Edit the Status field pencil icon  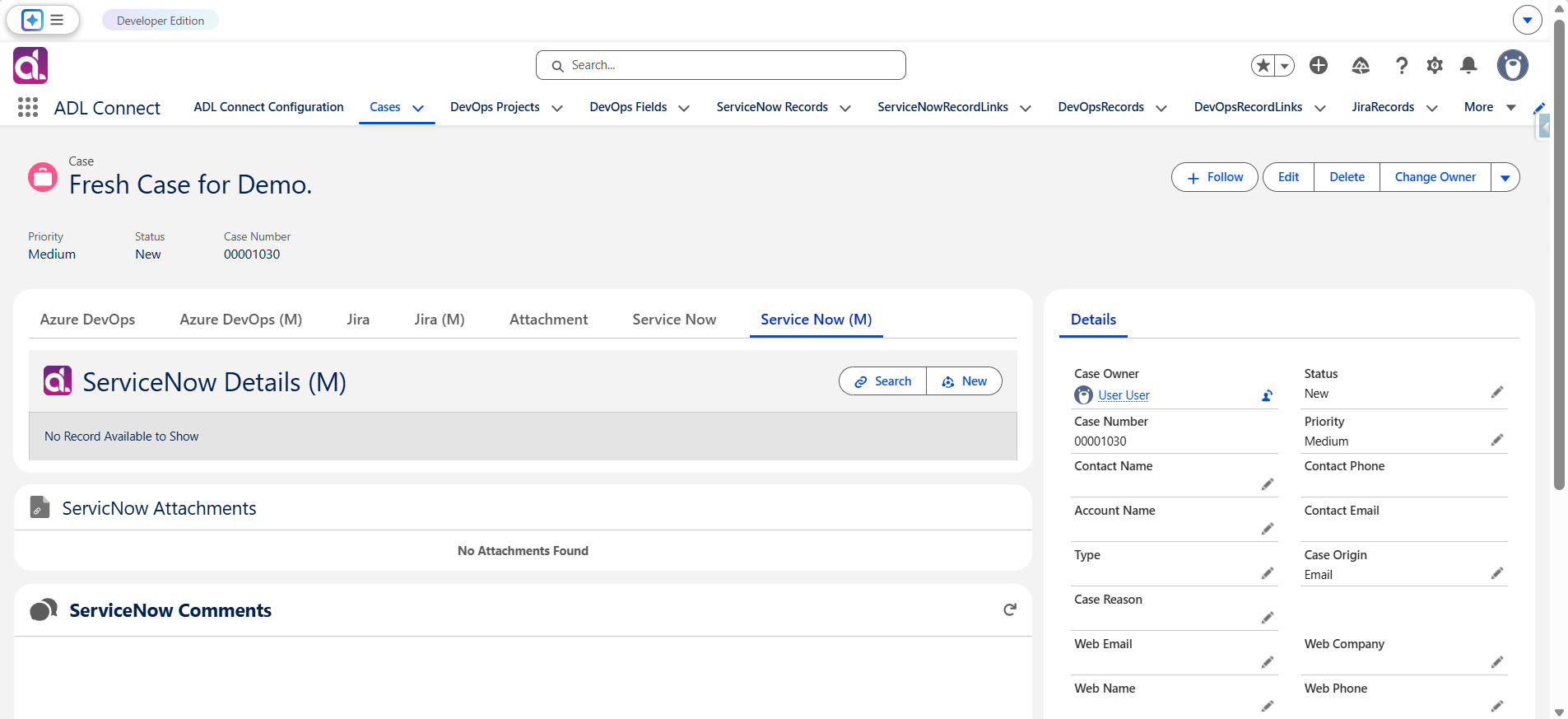pyautogui.click(x=1497, y=392)
